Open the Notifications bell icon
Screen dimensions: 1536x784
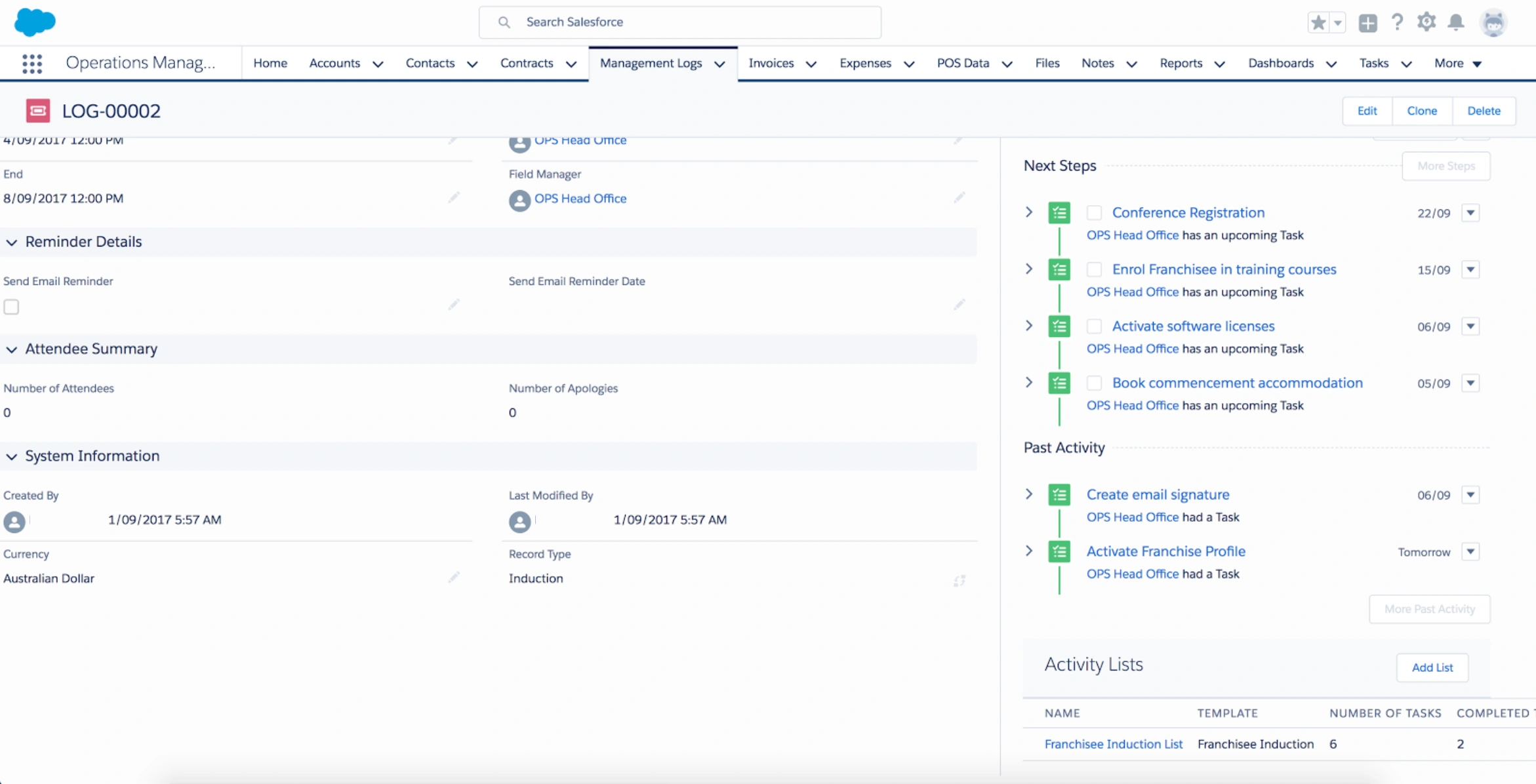pos(1456,22)
